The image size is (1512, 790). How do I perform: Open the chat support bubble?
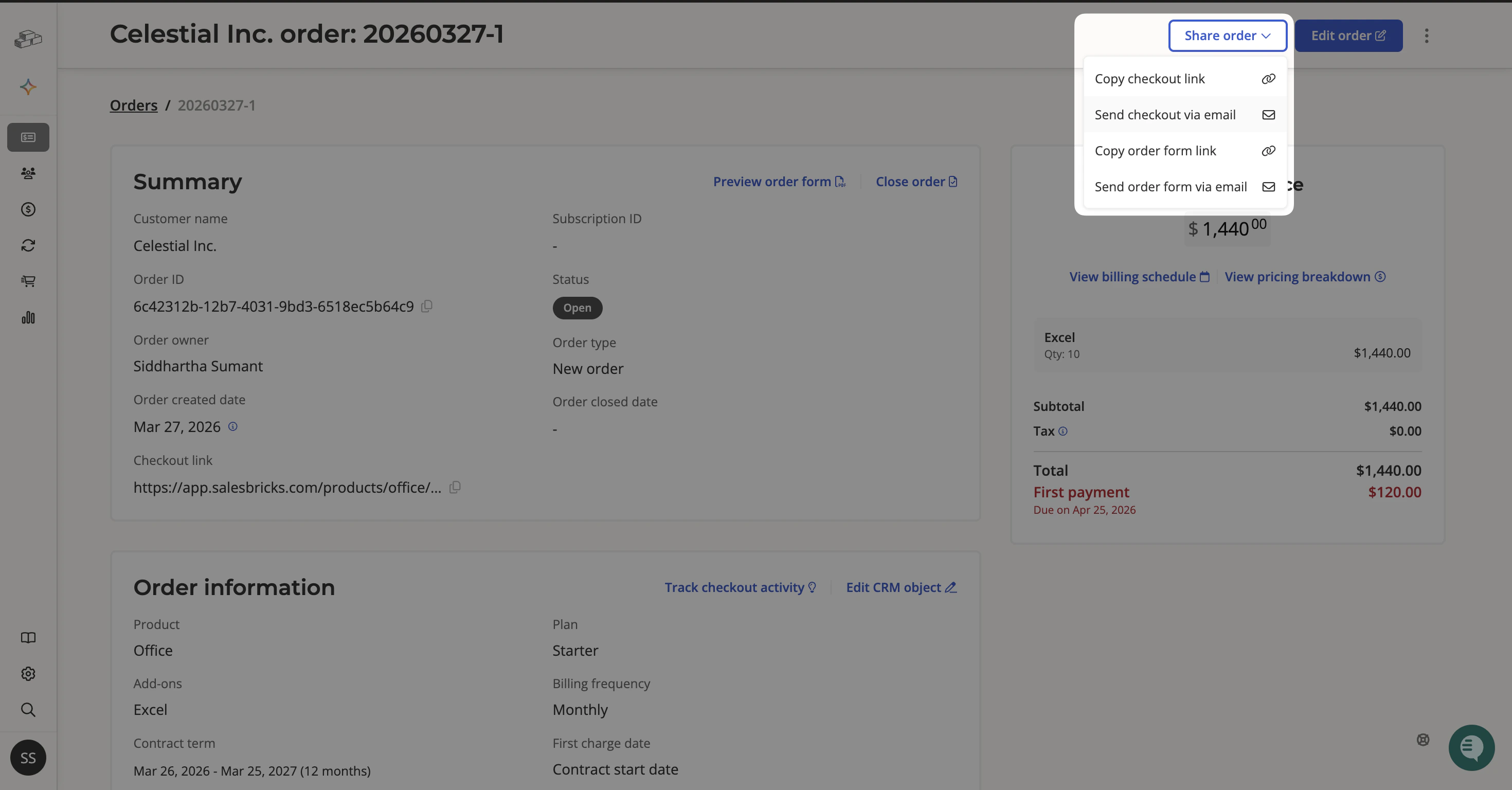tap(1471, 747)
